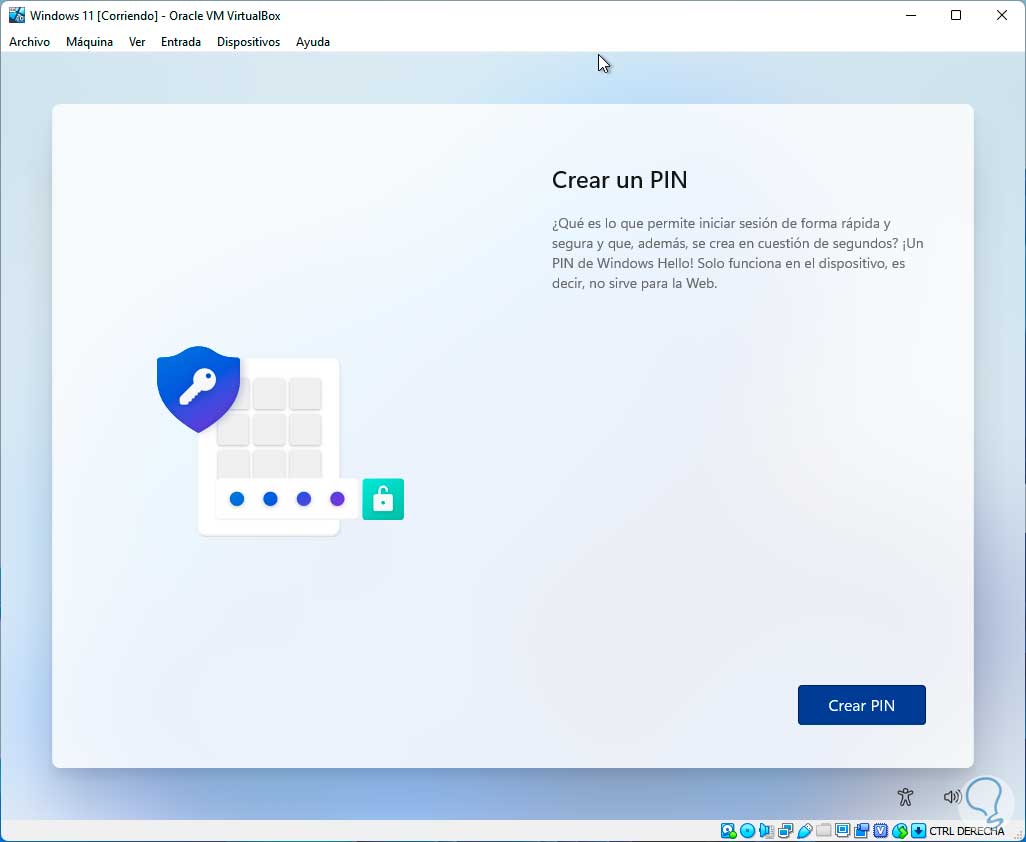Click the volume speaker icon
This screenshot has height=842, width=1026.
(952, 796)
